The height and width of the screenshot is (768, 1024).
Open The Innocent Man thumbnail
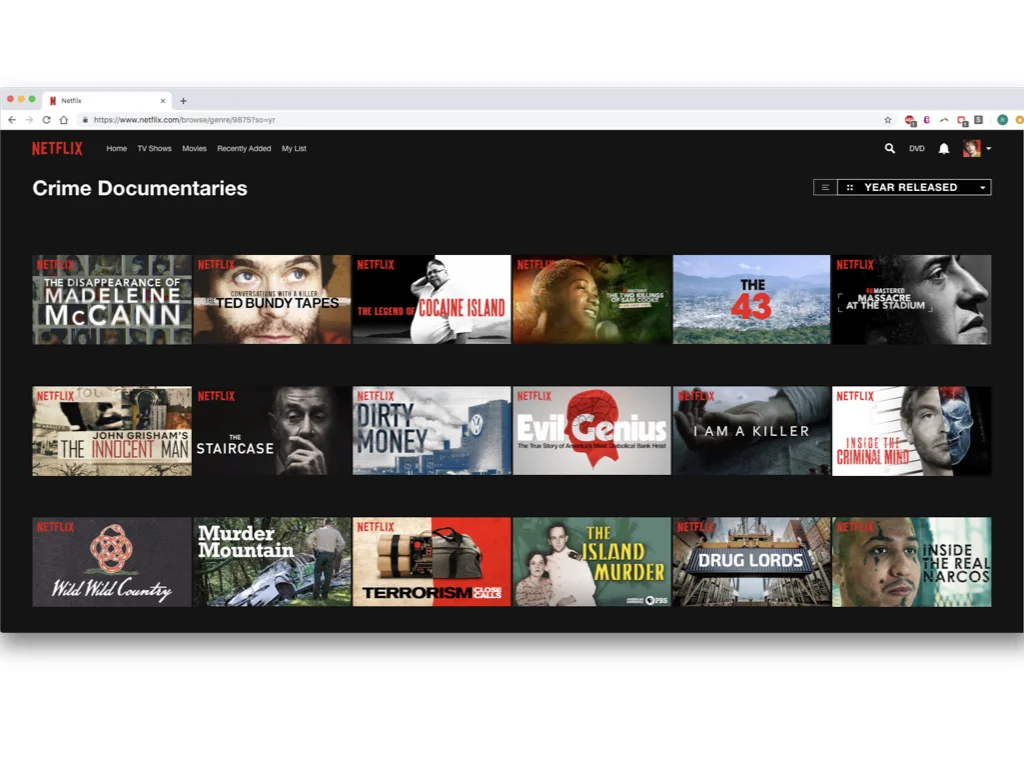coord(112,431)
